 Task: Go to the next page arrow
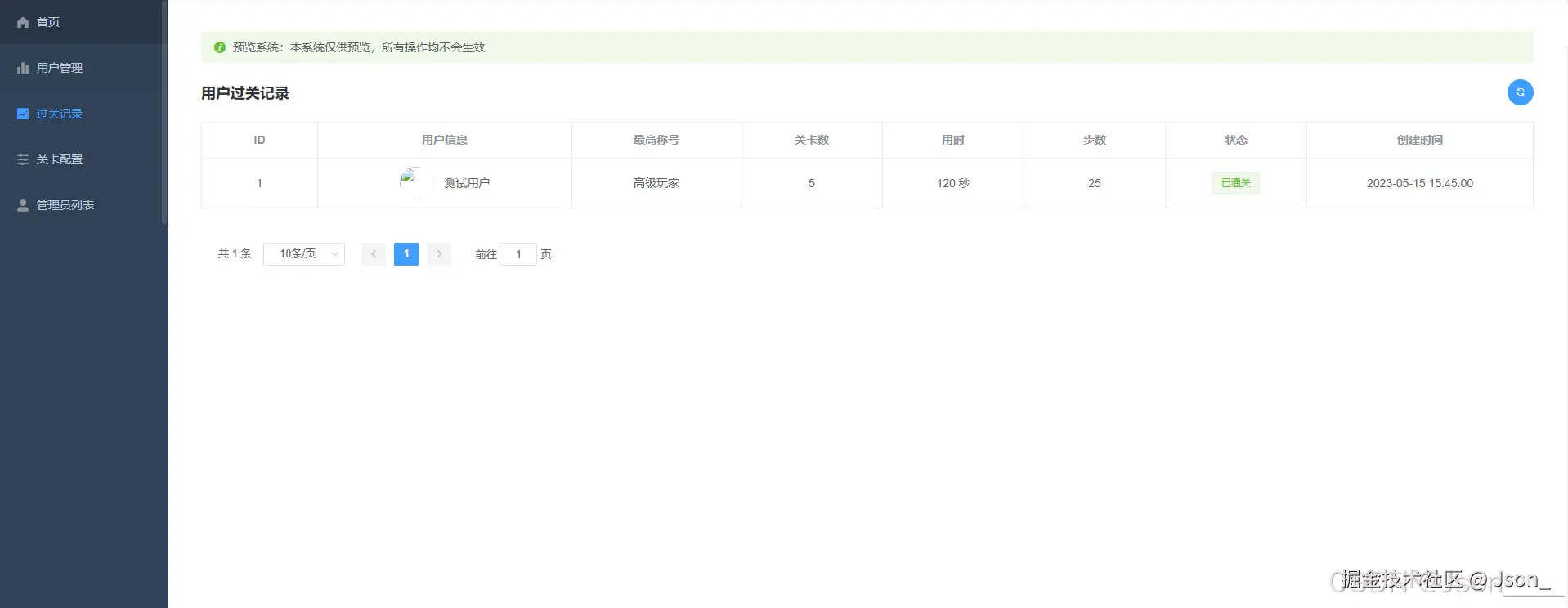coord(439,254)
